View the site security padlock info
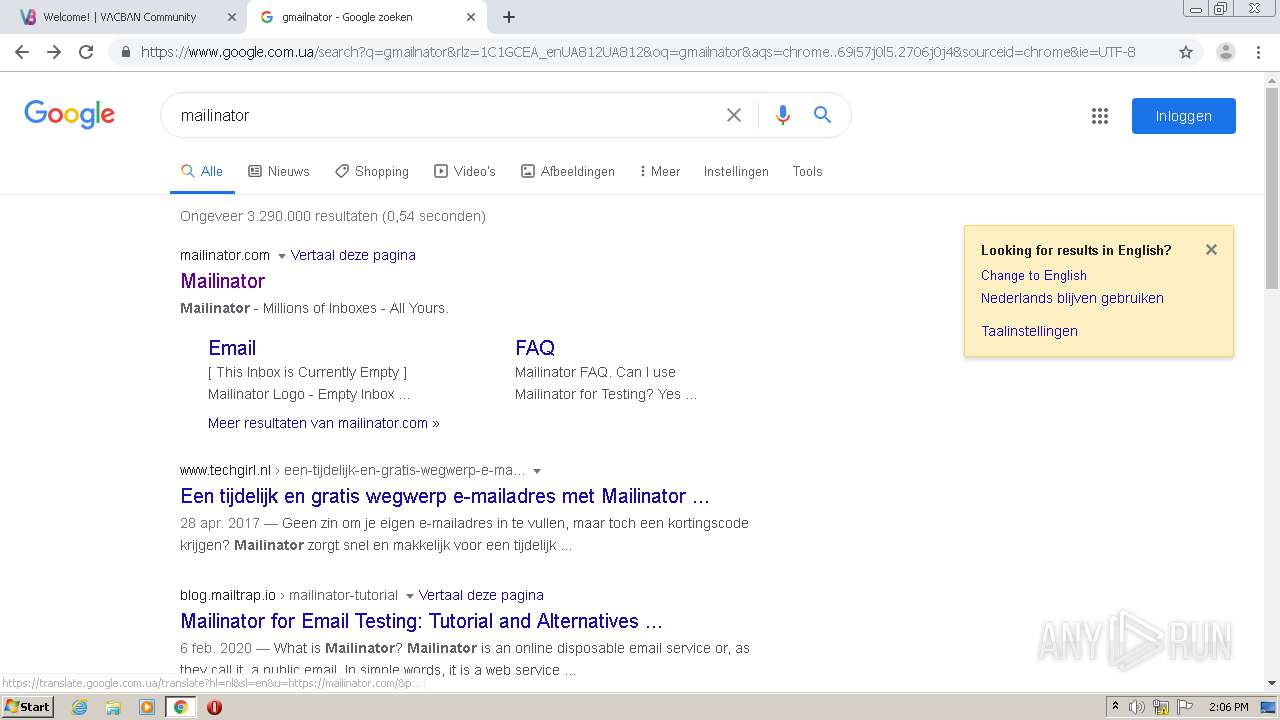 125,52
